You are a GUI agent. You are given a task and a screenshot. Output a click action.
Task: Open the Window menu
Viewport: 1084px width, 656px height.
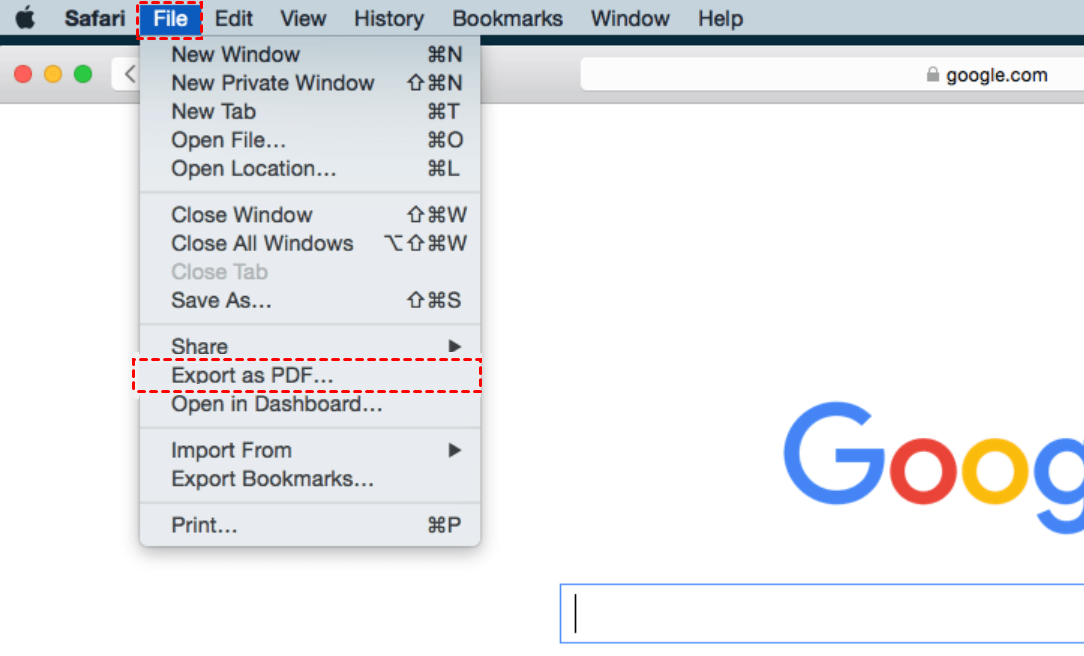(630, 19)
